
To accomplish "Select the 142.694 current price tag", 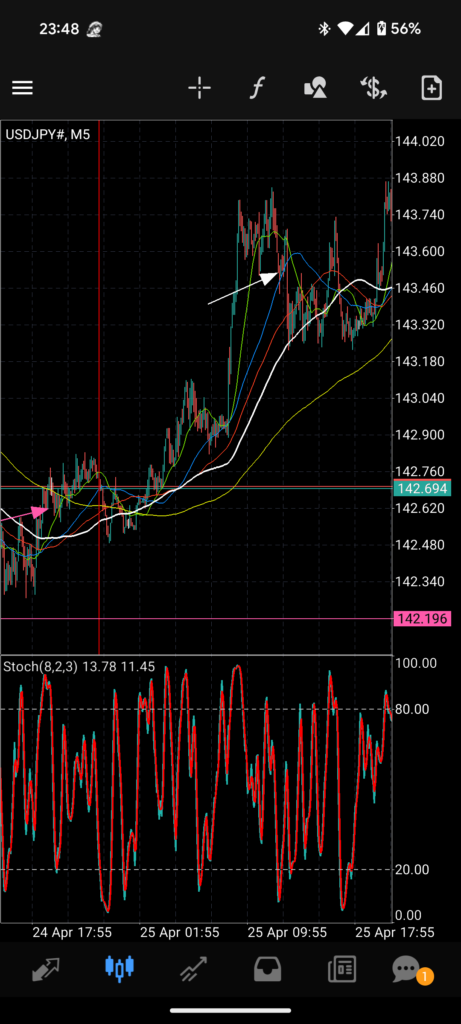I will coord(422,488).
